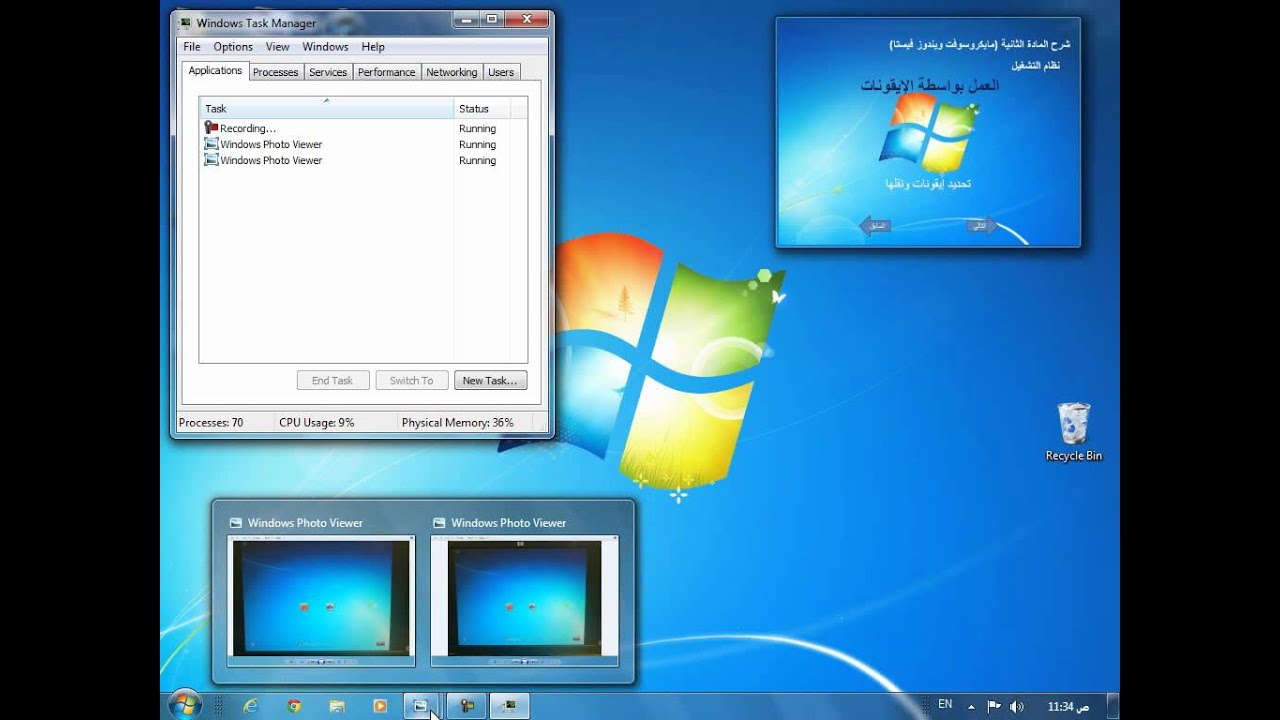Screen dimensions: 1280x720
Task: Select the Recording... task row
Action: coord(363,129)
